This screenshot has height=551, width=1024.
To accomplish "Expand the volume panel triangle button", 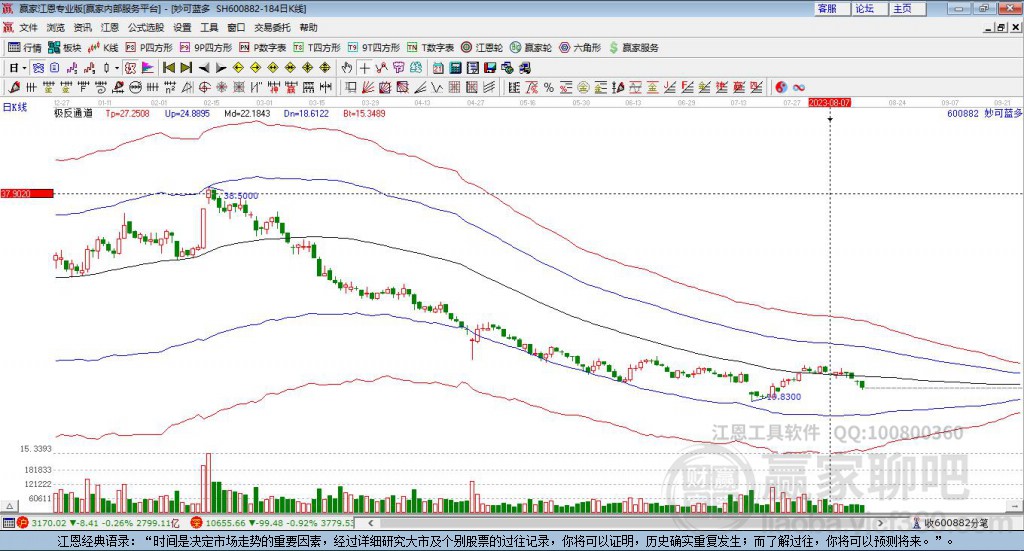I will coord(9,506).
